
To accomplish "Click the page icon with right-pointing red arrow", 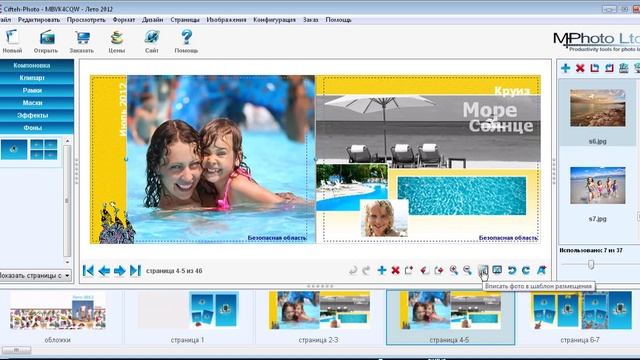I will click(439, 270).
